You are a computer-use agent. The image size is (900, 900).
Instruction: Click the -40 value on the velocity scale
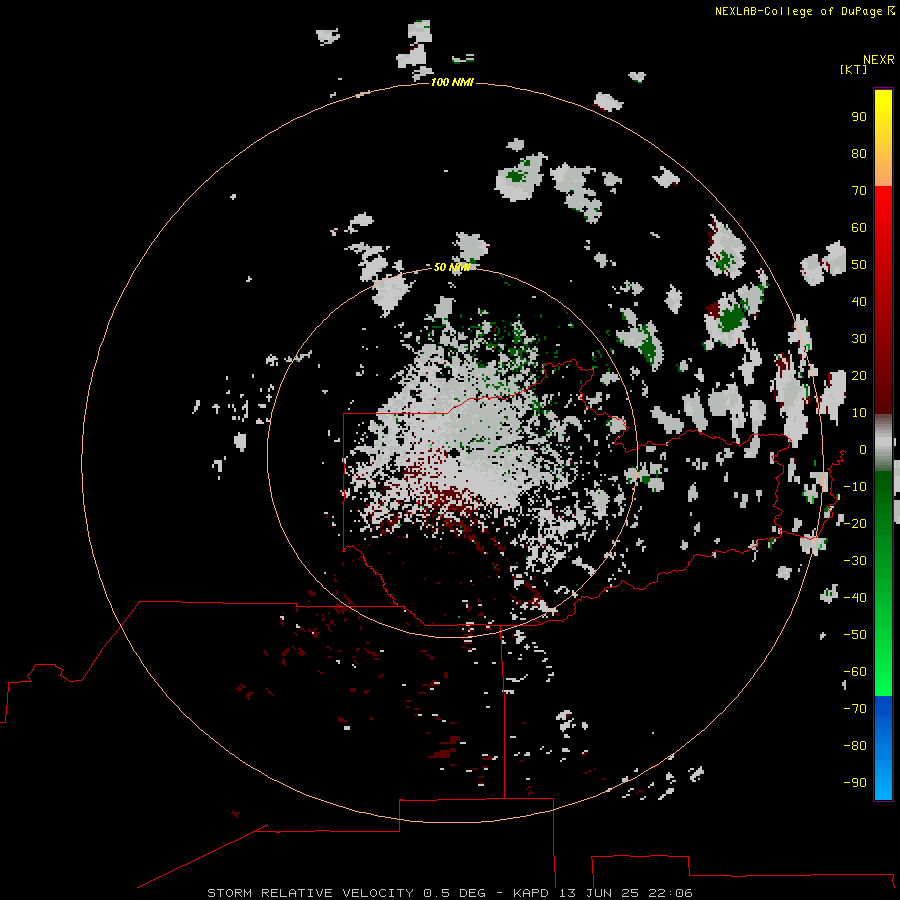[855, 598]
